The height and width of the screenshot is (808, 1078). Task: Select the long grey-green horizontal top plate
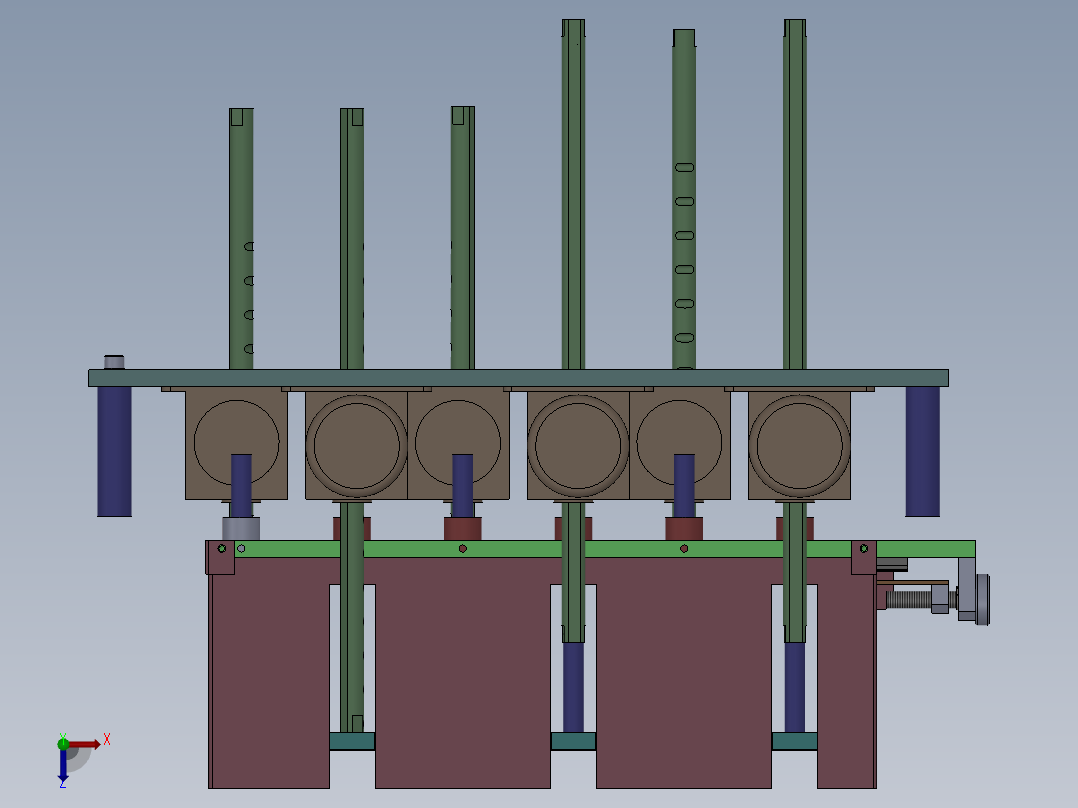coord(518,378)
